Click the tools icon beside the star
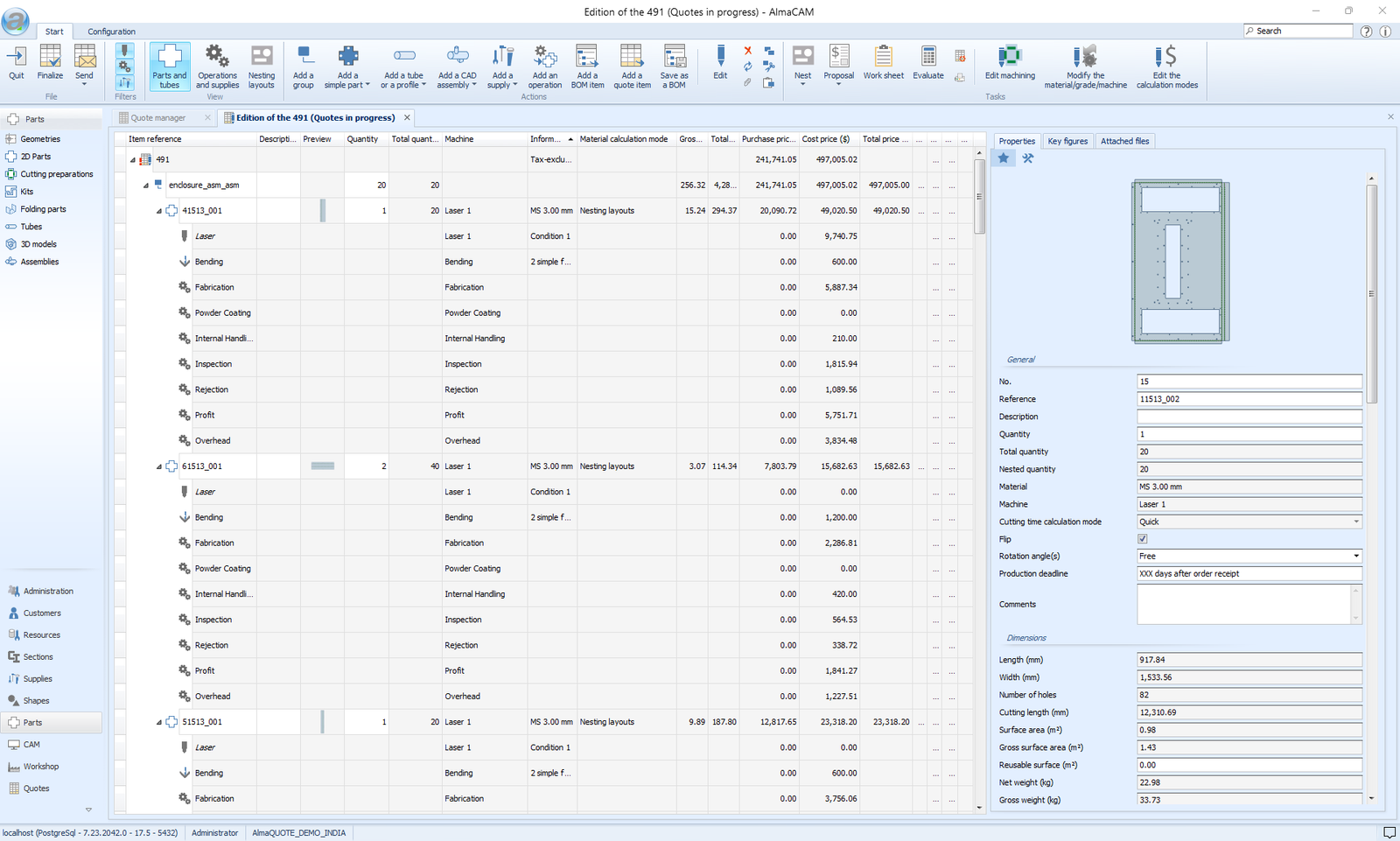 (x=1028, y=158)
